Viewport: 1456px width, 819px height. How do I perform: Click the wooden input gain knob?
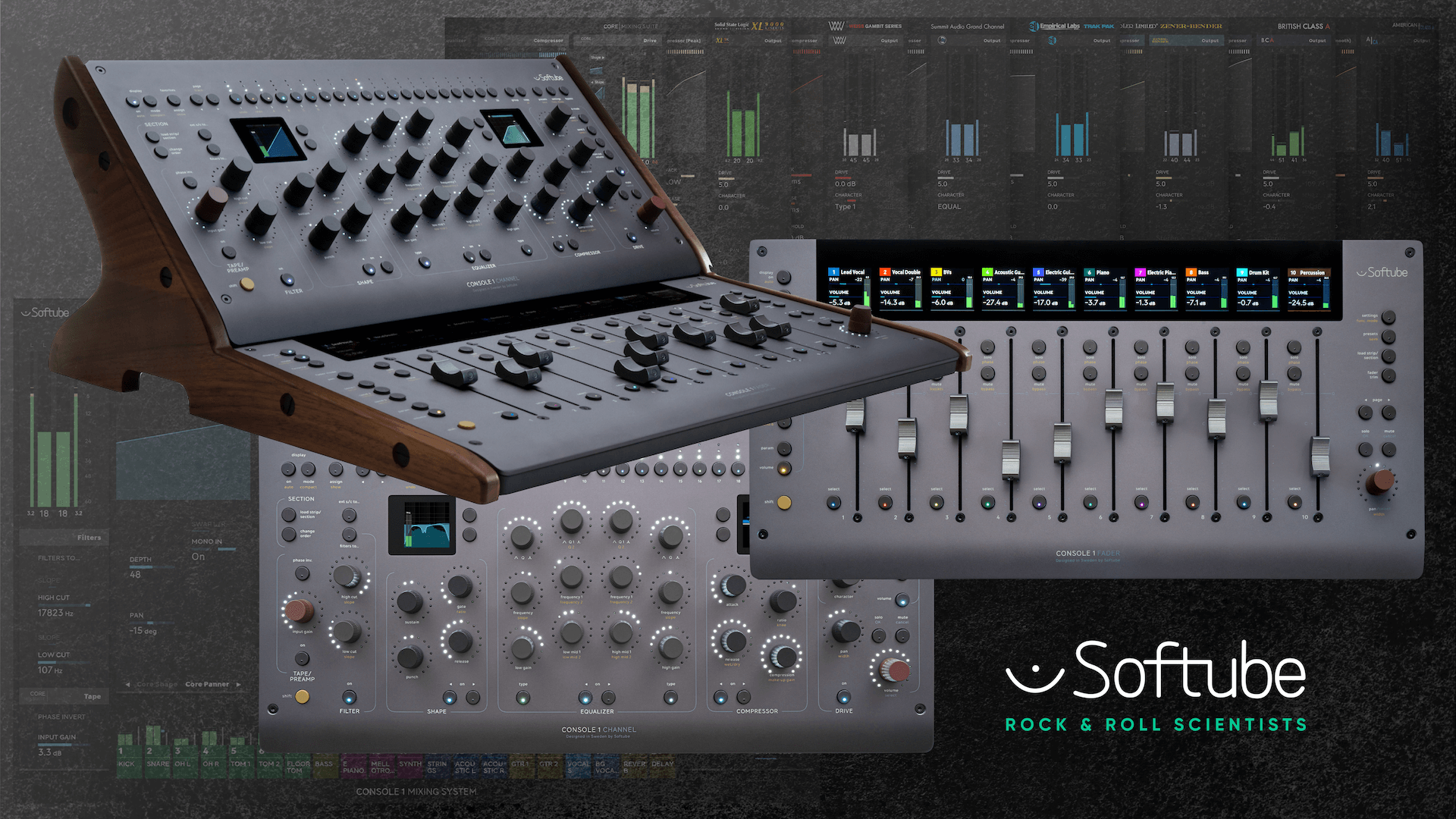(299, 610)
